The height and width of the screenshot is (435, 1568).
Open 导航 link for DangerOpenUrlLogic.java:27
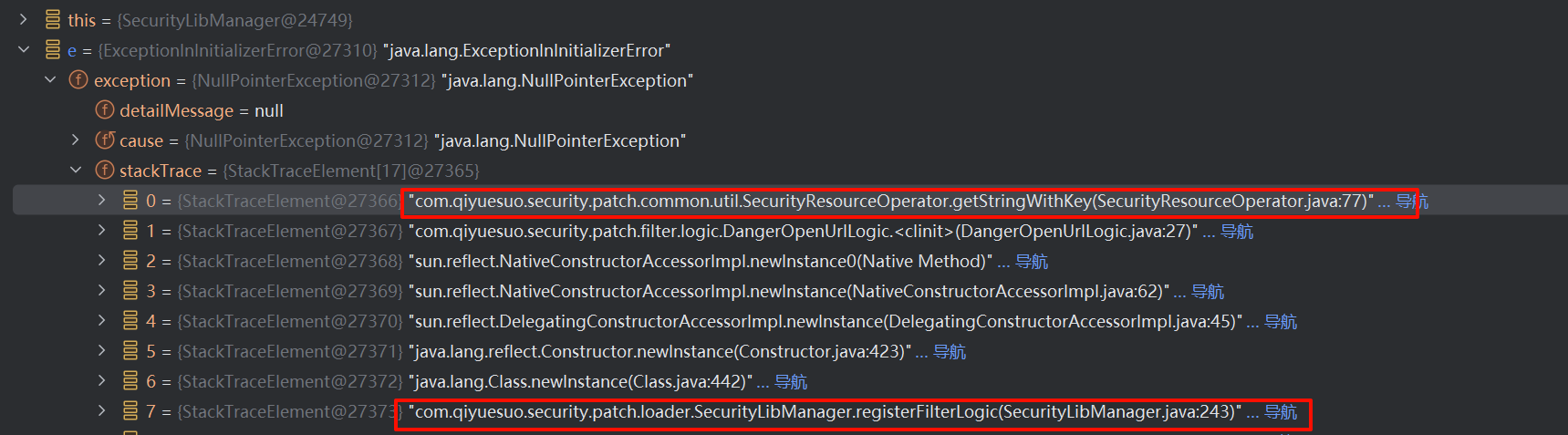click(1237, 232)
